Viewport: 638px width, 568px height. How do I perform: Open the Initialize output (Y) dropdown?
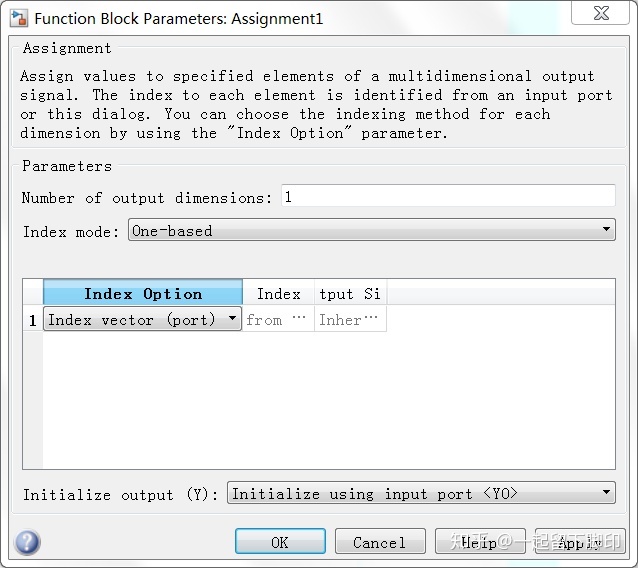pyautogui.click(x=421, y=493)
